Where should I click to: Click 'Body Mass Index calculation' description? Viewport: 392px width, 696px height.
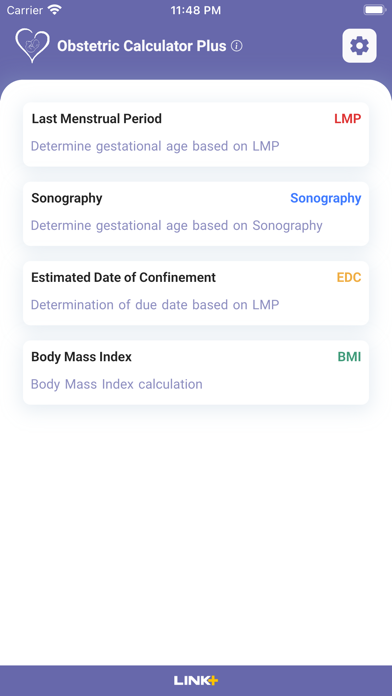coord(116,384)
